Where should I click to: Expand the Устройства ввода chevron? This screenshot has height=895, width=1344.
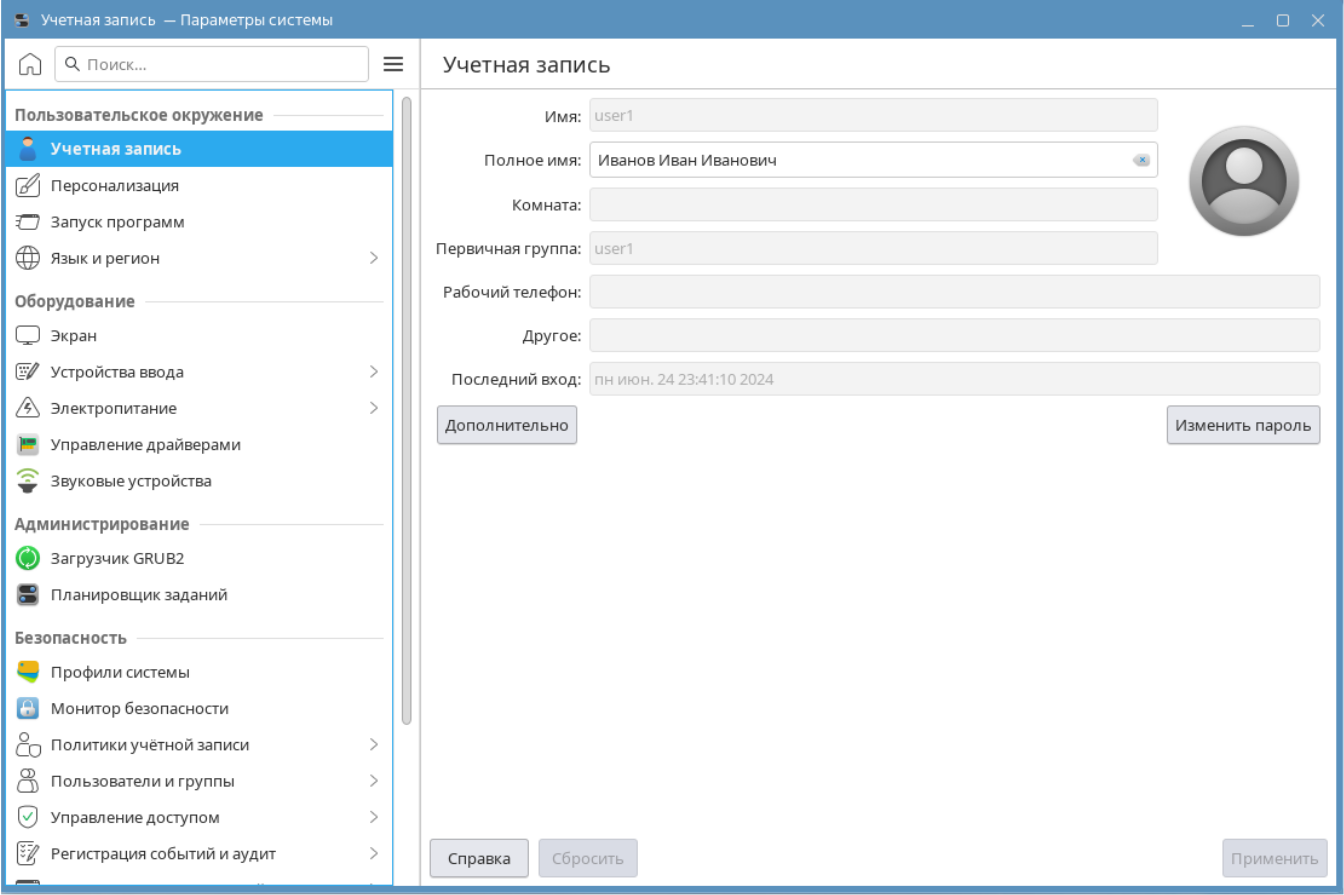pos(373,372)
